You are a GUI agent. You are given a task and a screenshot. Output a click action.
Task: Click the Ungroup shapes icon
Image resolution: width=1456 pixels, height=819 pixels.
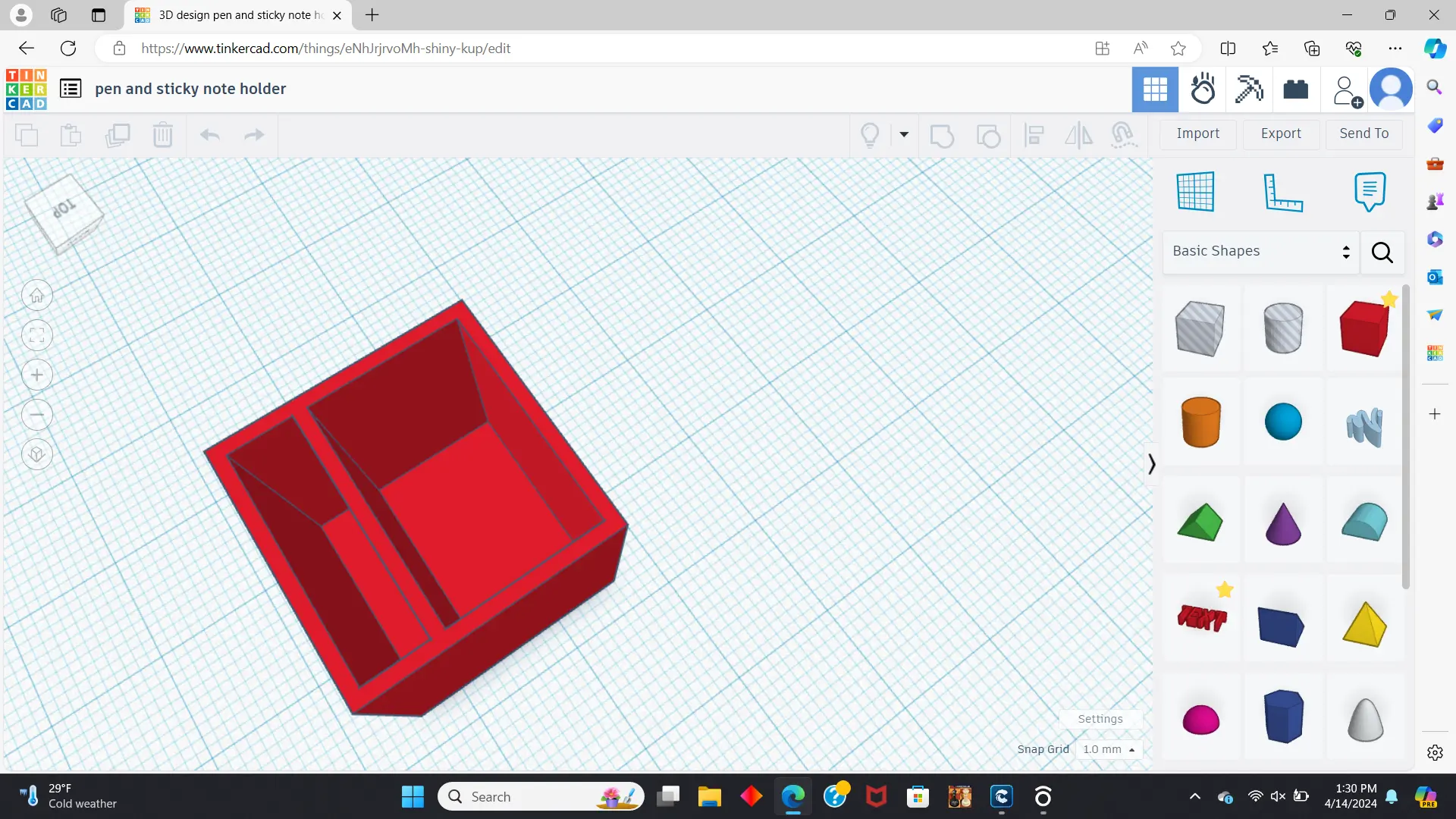988,136
